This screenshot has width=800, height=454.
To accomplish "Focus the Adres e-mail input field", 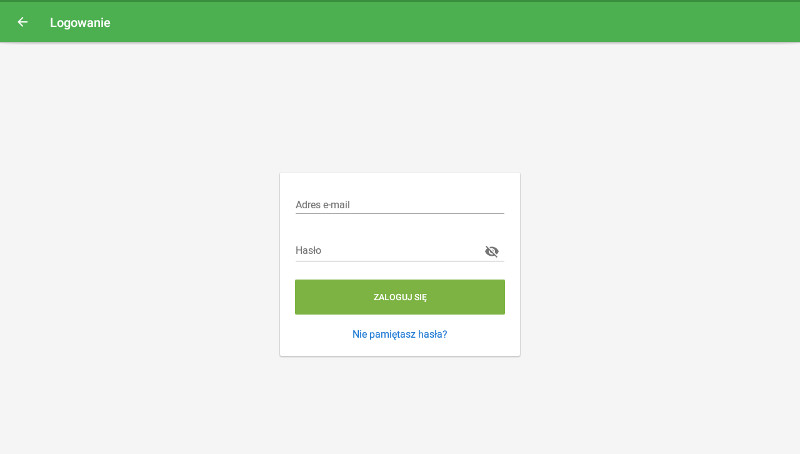I will coord(399,205).
